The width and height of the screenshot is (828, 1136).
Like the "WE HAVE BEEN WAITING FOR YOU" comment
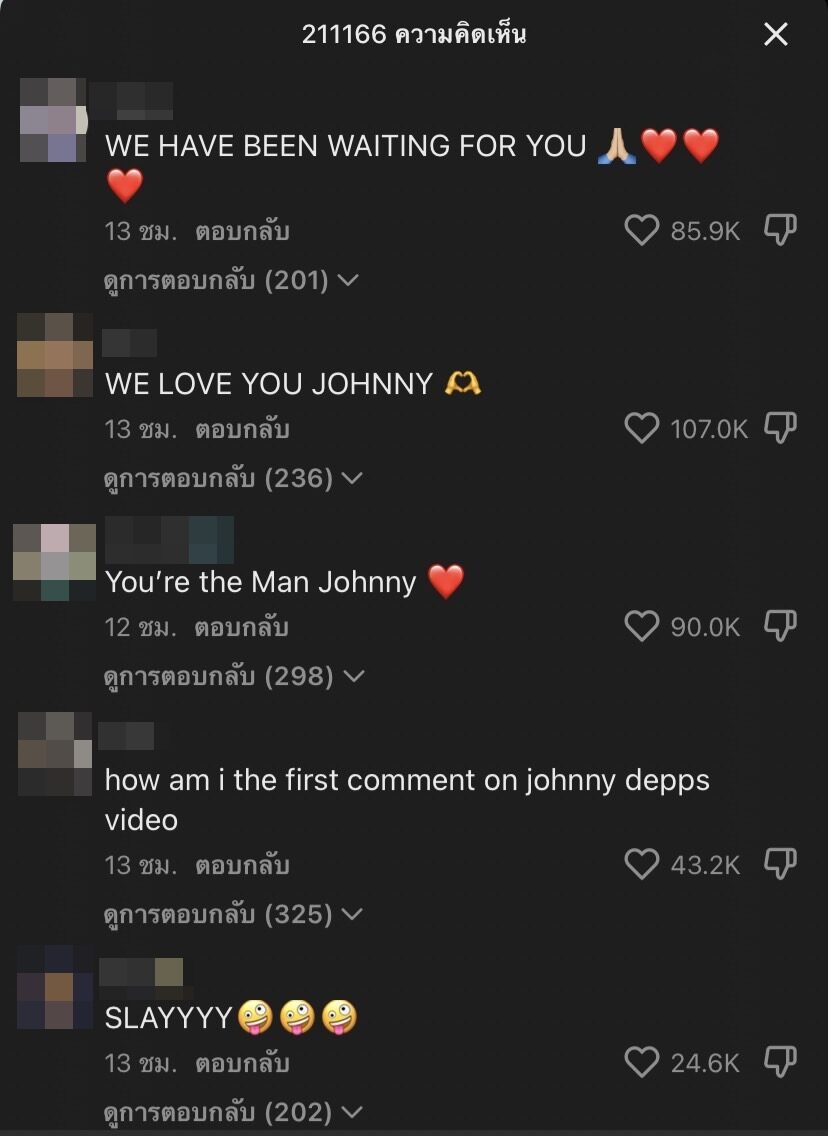tap(641, 230)
